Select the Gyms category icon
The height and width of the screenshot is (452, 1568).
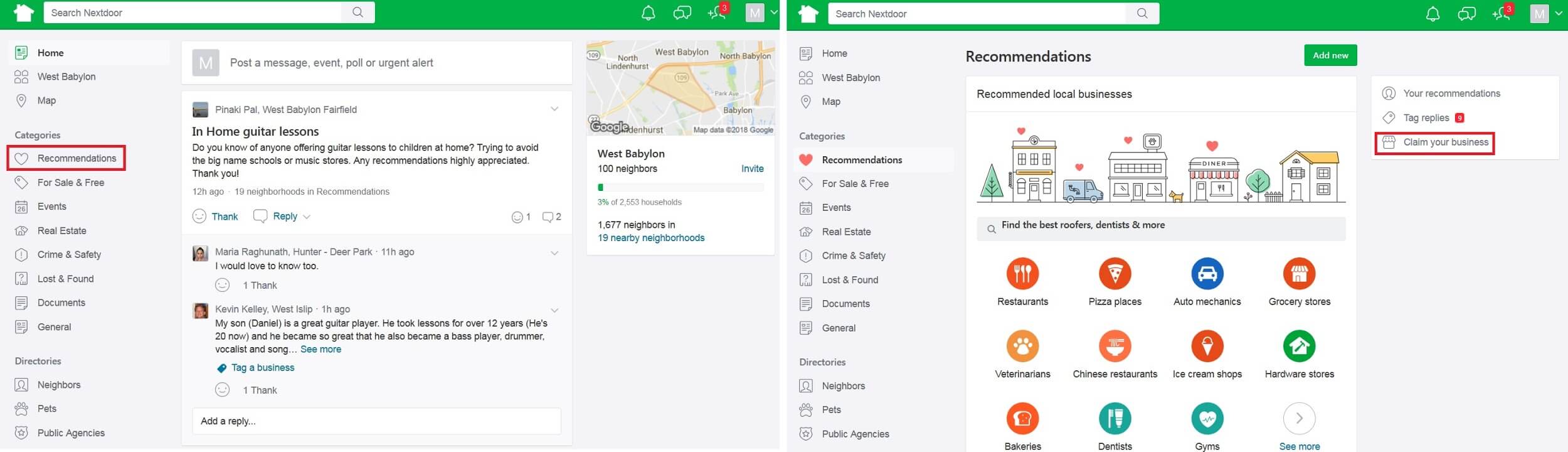tap(1207, 418)
